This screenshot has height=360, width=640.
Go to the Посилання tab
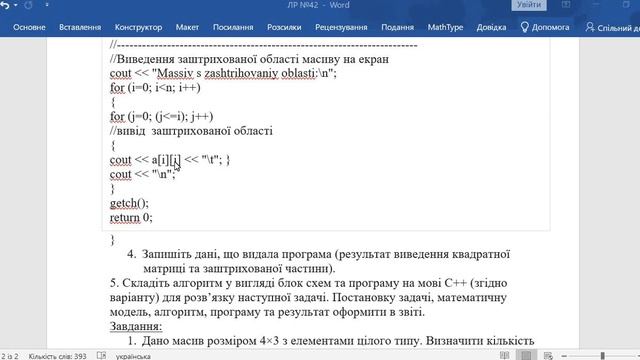[x=233, y=27]
